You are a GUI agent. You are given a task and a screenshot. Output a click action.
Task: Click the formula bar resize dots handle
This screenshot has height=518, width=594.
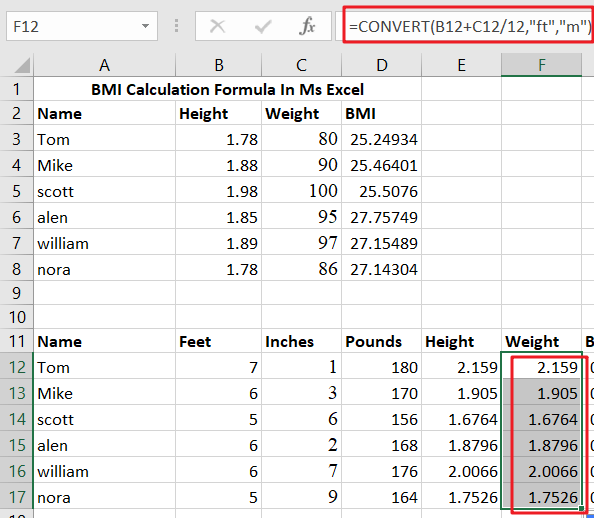(176, 26)
